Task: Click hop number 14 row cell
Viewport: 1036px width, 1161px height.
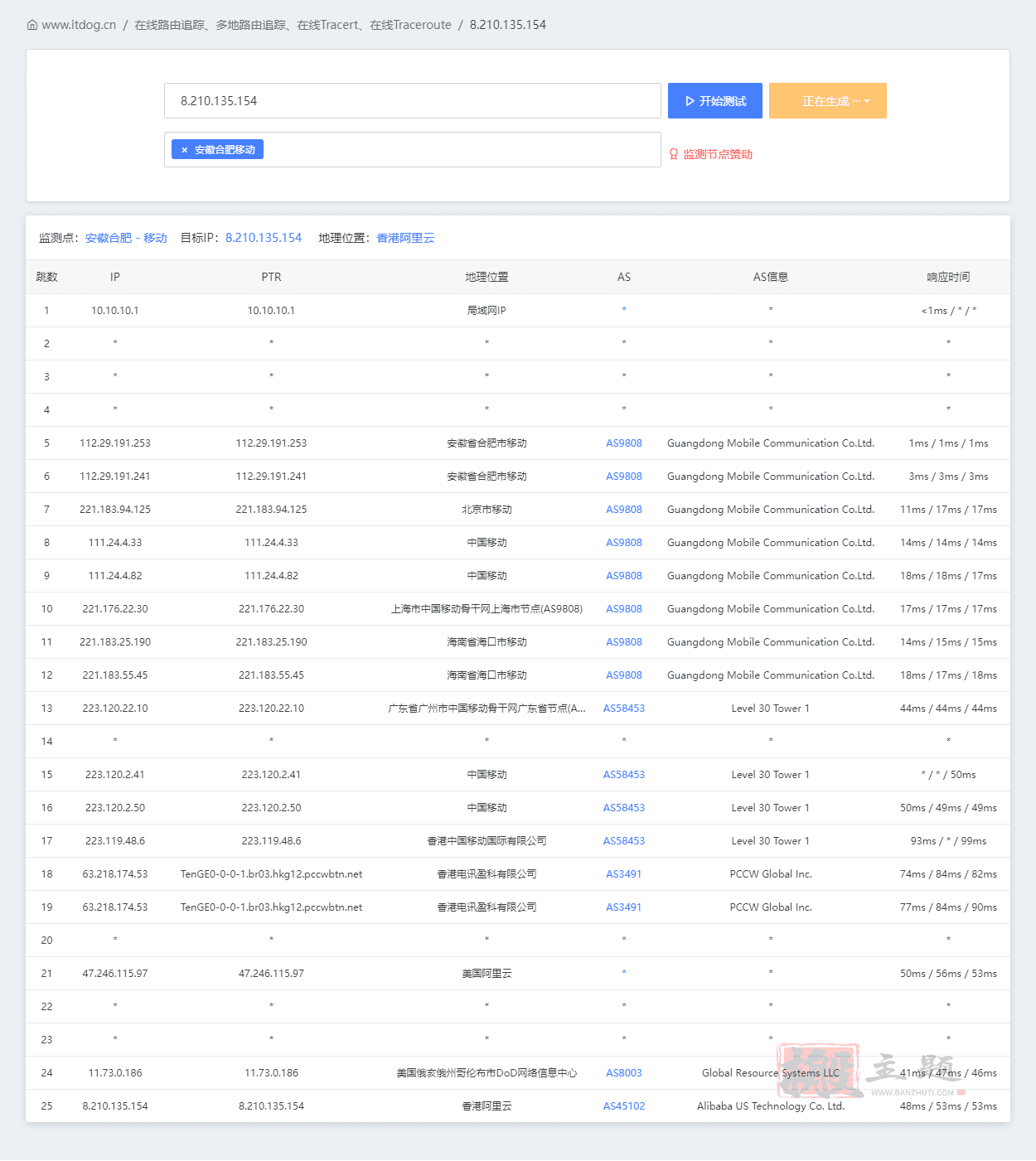Action: (x=47, y=742)
